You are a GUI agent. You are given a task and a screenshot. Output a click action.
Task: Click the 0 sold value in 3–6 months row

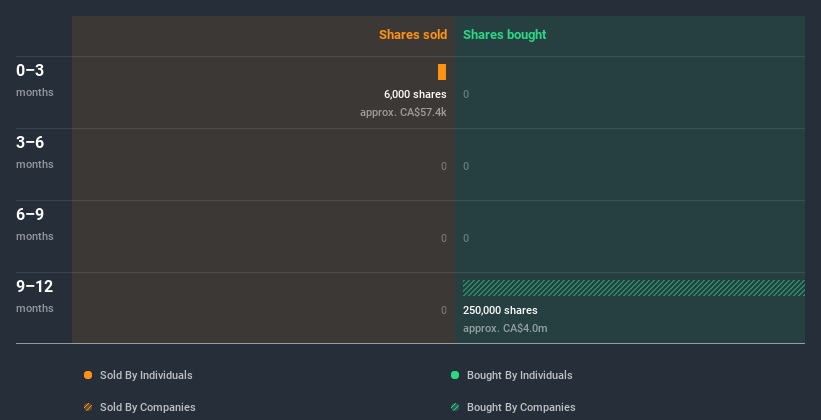point(444,167)
